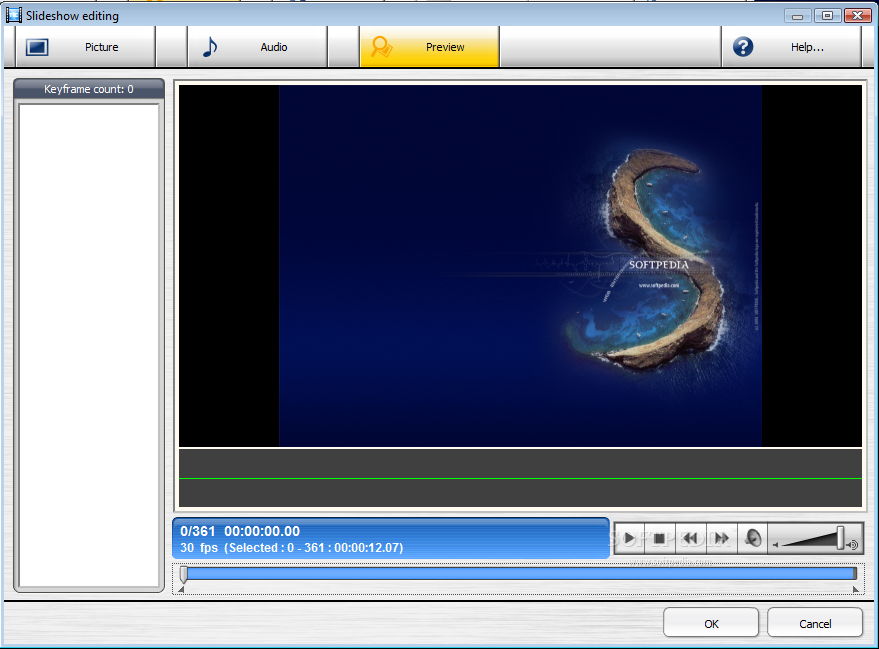Viewport: 879px width, 649px height.
Task: Click the Keyframe count header
Action: pos(89,89)
